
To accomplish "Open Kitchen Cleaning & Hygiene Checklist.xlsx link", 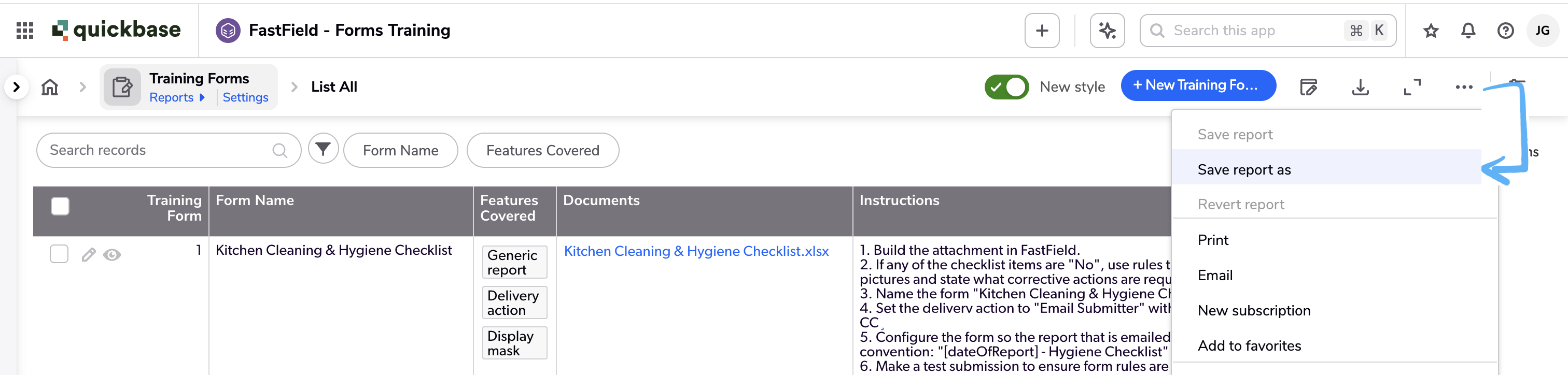I will (x=696, y=251).
